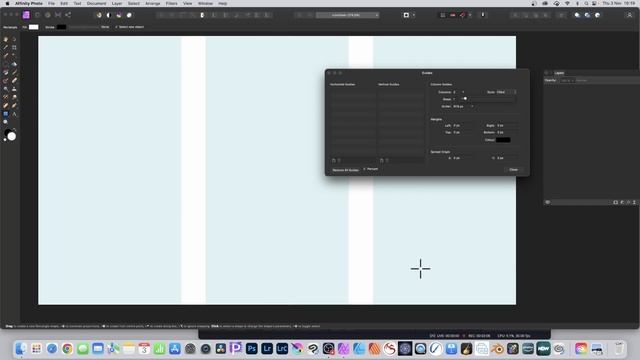Click the quick mask icon in toolbar
The height and width of the screenshot is (360, 640).
pos(406,15)
